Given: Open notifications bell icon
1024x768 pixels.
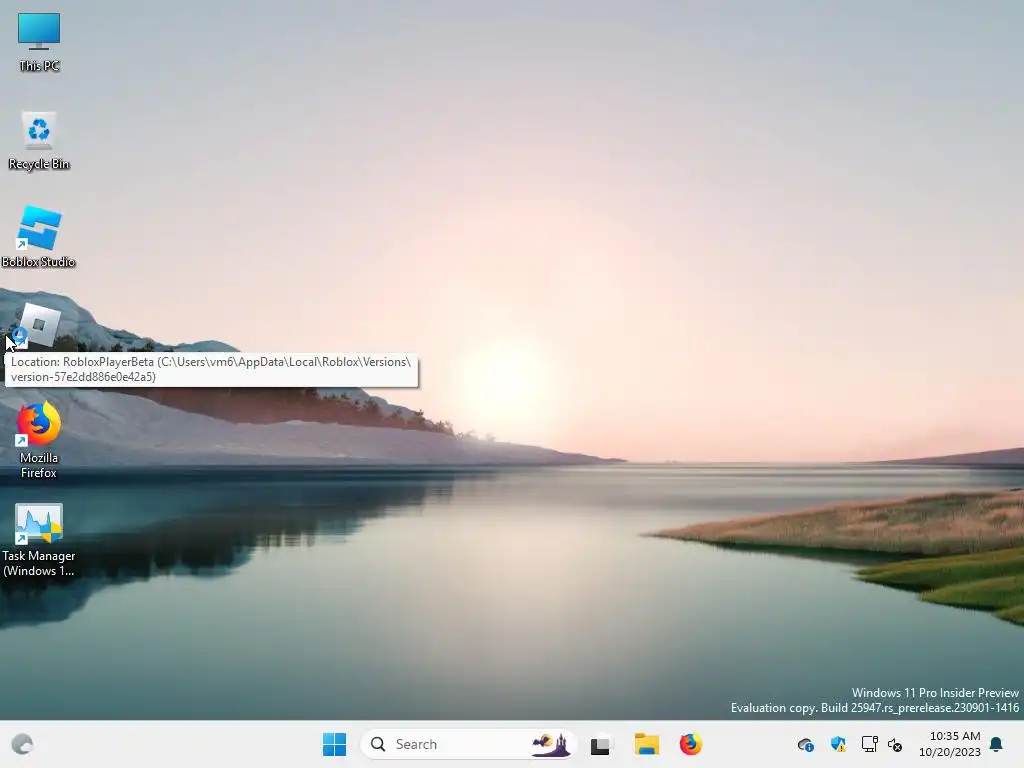Looking at the screenshot, I should pos(996,744).
